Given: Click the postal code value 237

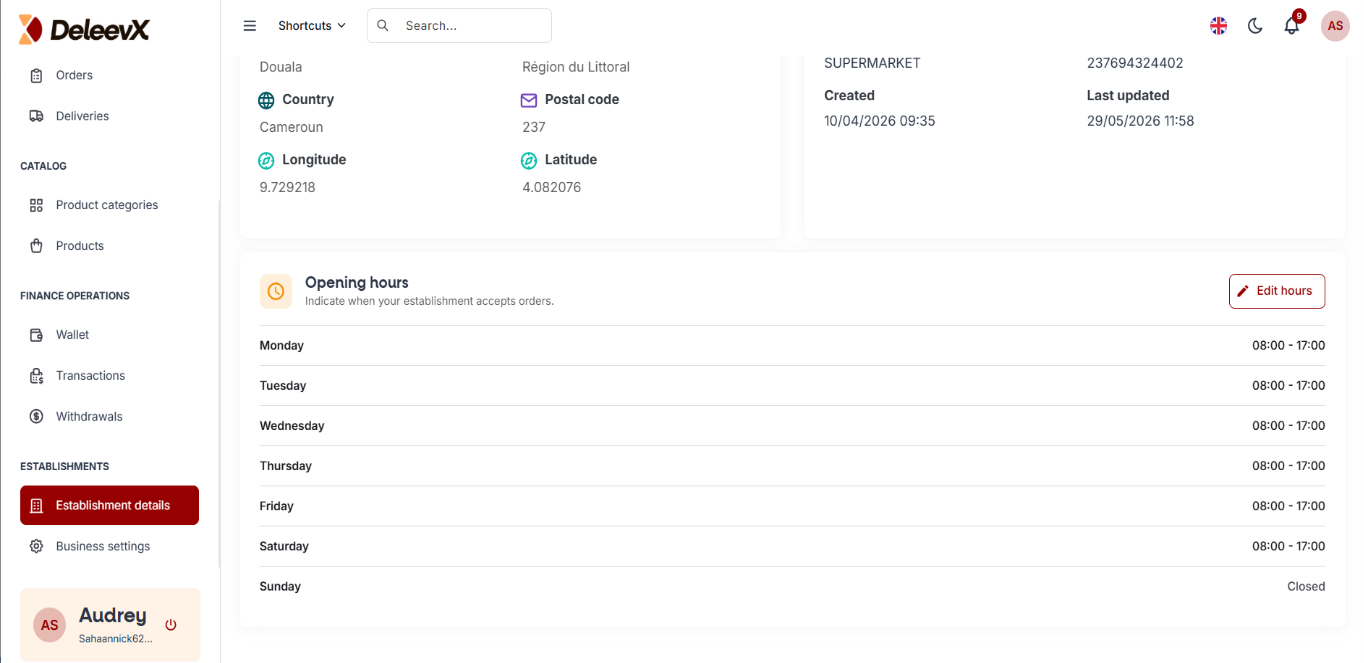Looking at the screenshot, I should [x=534, y=127].
